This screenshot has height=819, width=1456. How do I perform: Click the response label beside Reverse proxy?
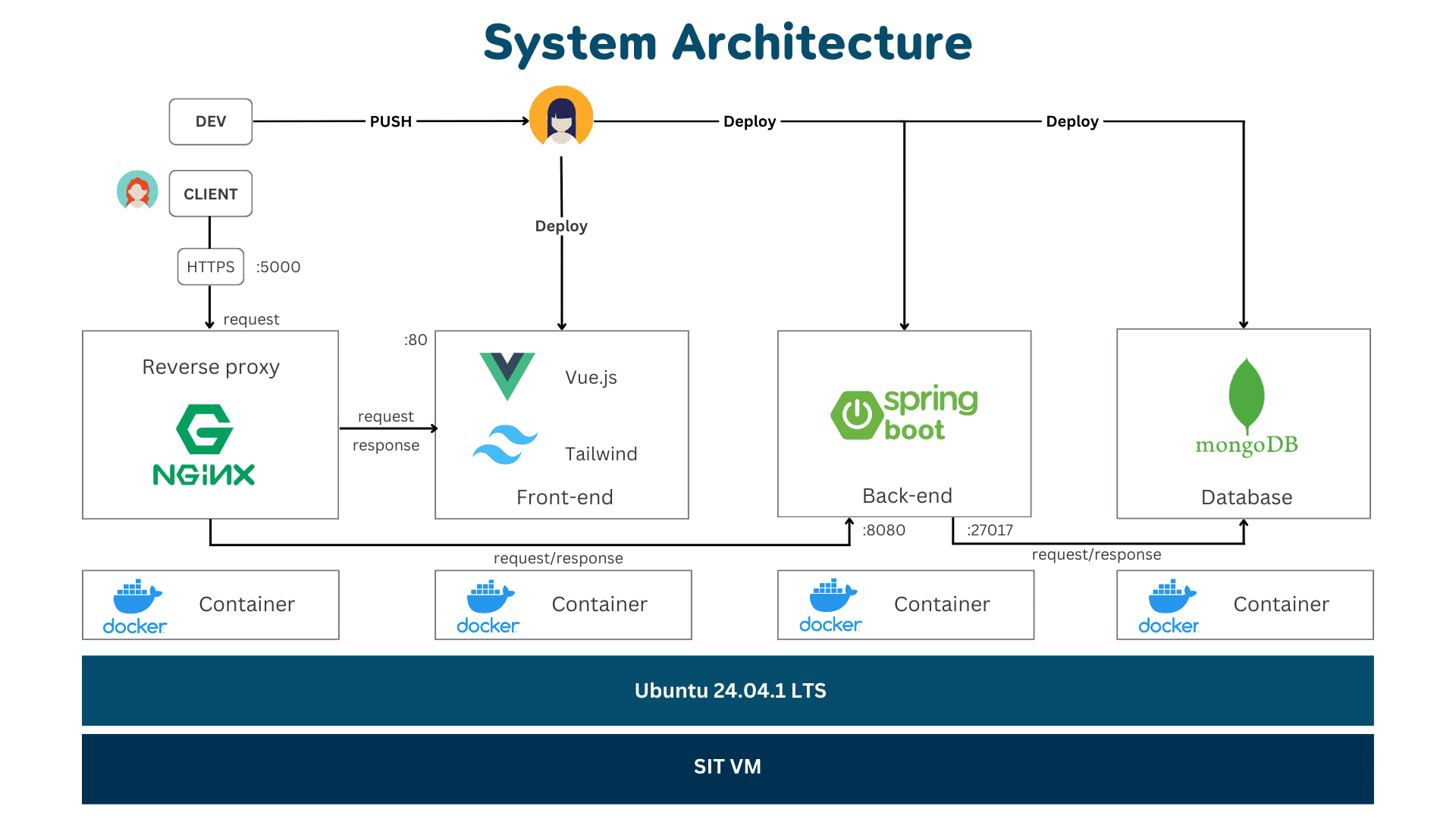[x=386, y=446]
